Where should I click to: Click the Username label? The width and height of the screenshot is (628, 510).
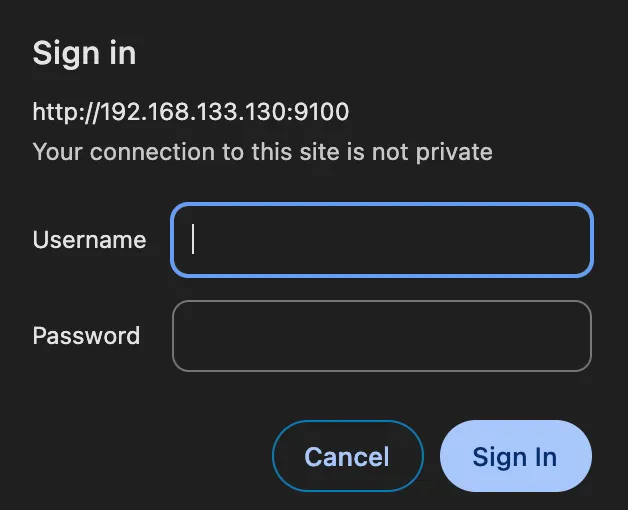tap(89, 240)
